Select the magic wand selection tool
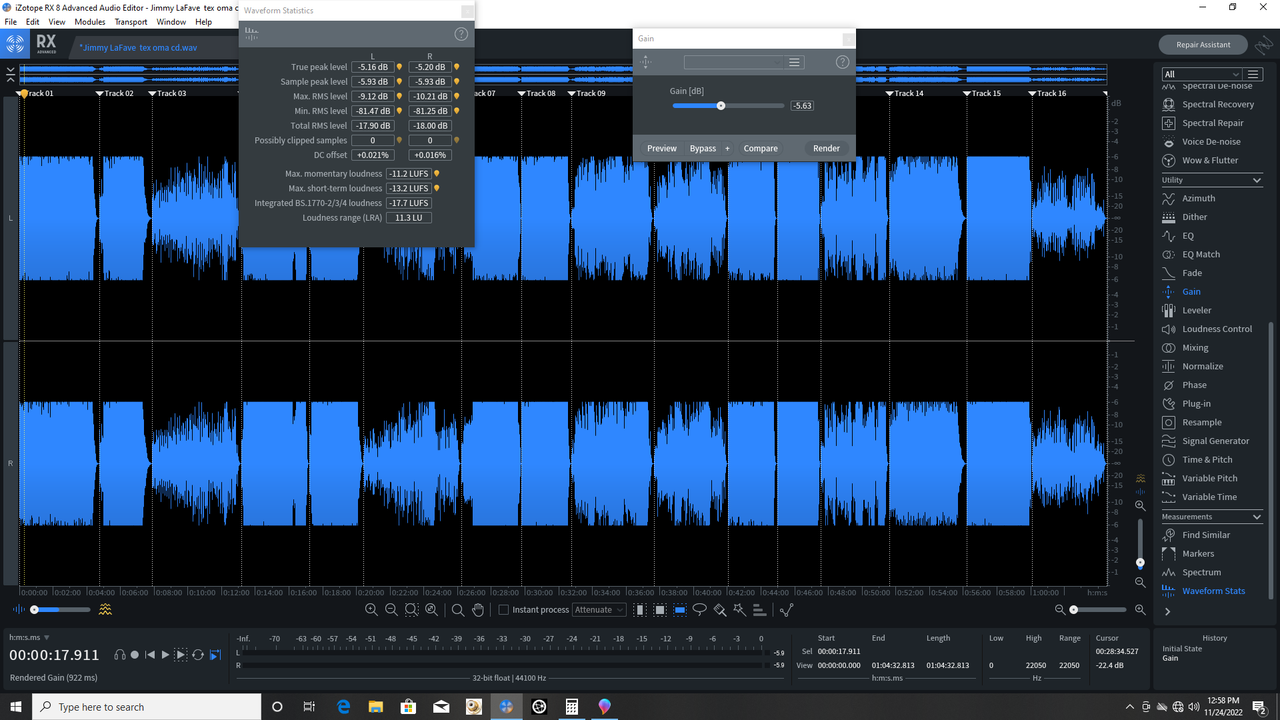The height and width of the screenshot is (720, 1280). (x=737, y=609)
